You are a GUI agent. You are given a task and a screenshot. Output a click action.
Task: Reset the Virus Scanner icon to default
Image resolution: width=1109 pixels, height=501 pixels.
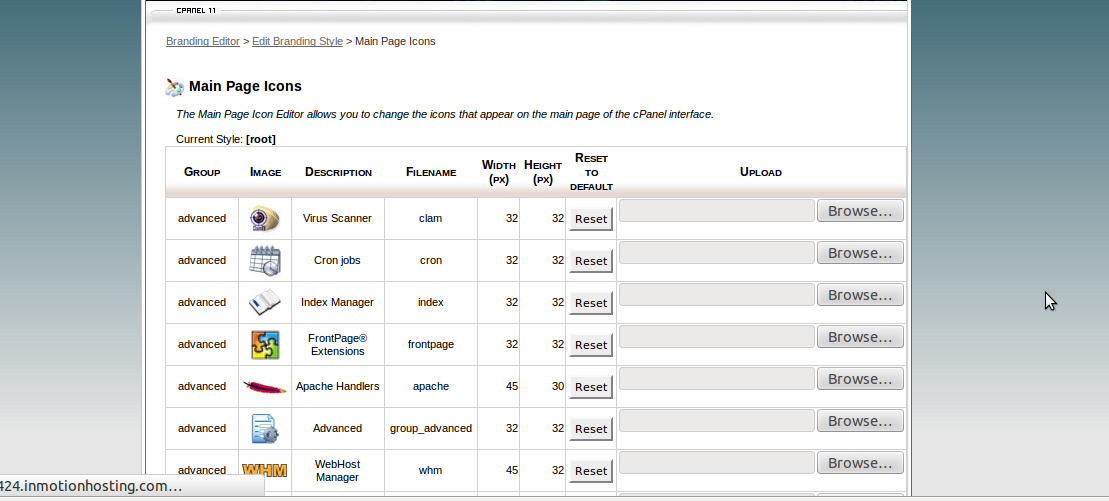(591, 219)
